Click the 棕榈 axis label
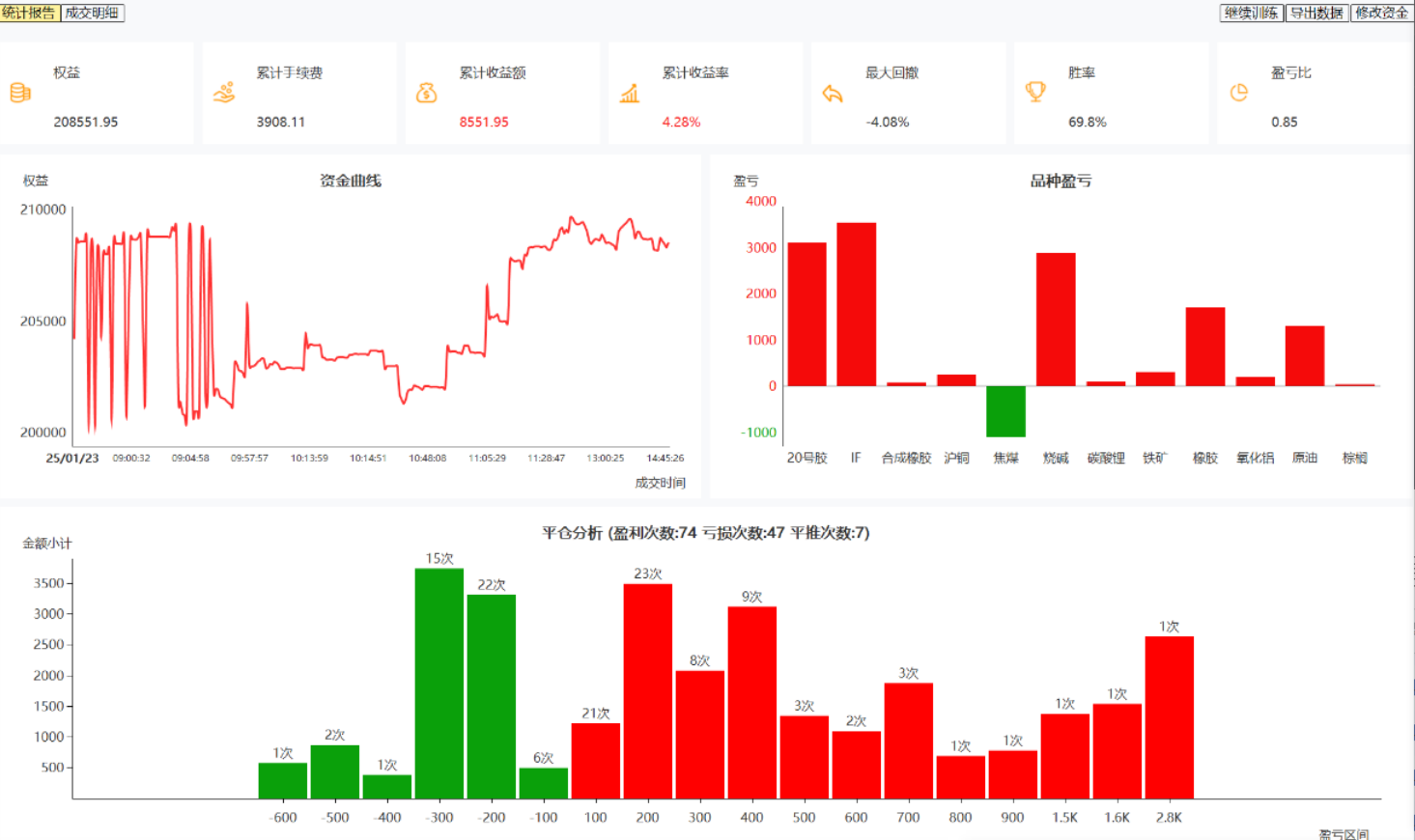 pyautogui.click(x=1355, y=458)
